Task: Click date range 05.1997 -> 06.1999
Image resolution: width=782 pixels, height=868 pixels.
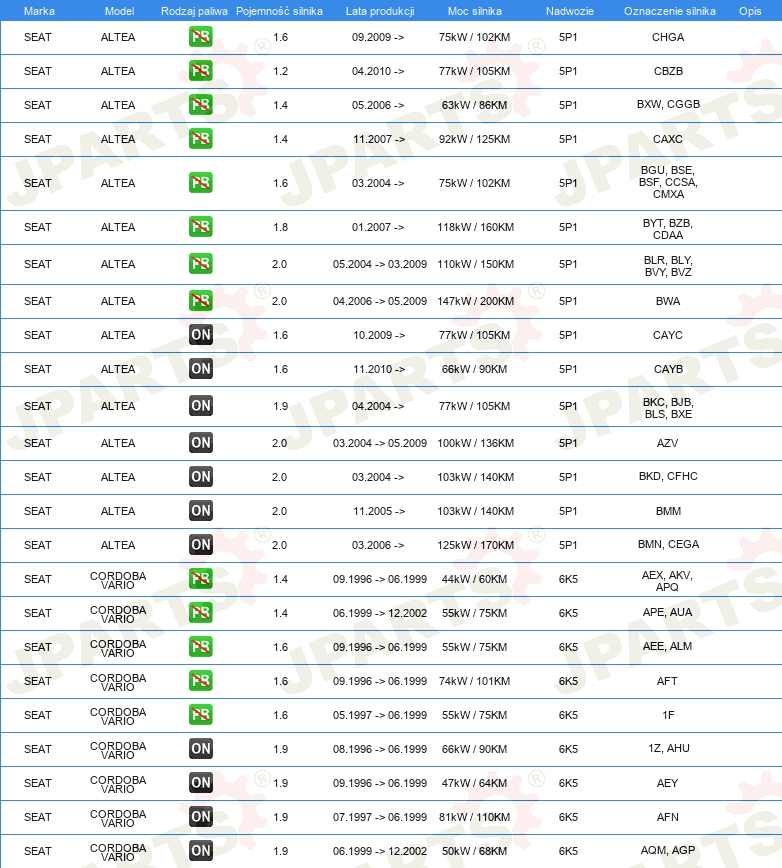Action: pos(380,715)
